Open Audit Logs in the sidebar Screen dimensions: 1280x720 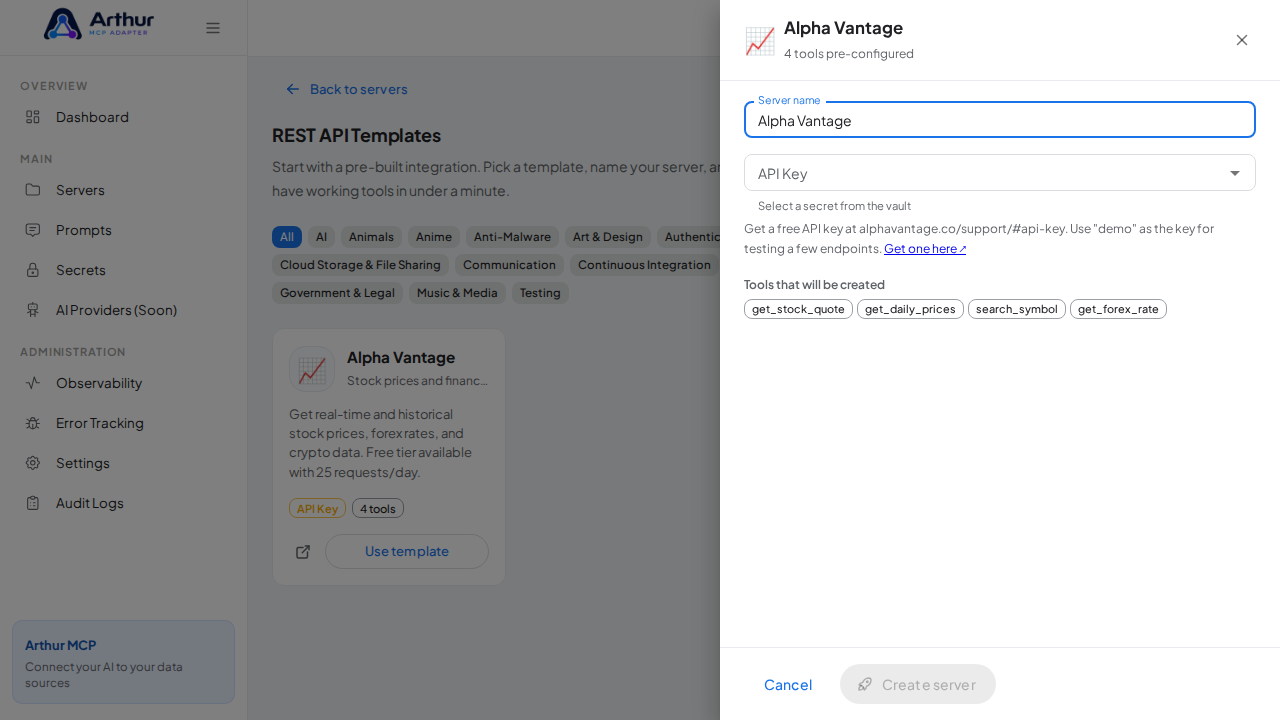[123, 503]
